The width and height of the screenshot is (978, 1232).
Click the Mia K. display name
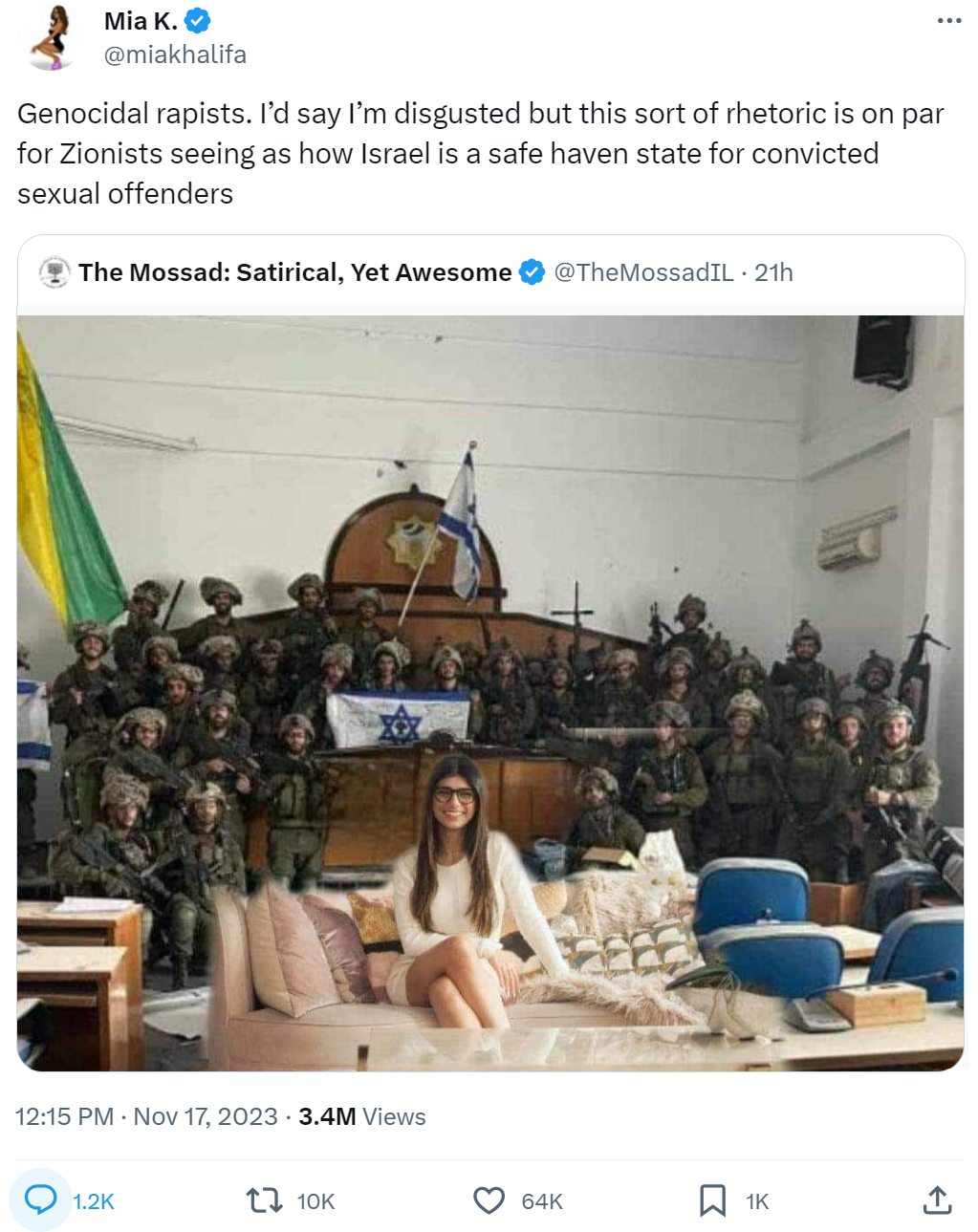point(141,20)
